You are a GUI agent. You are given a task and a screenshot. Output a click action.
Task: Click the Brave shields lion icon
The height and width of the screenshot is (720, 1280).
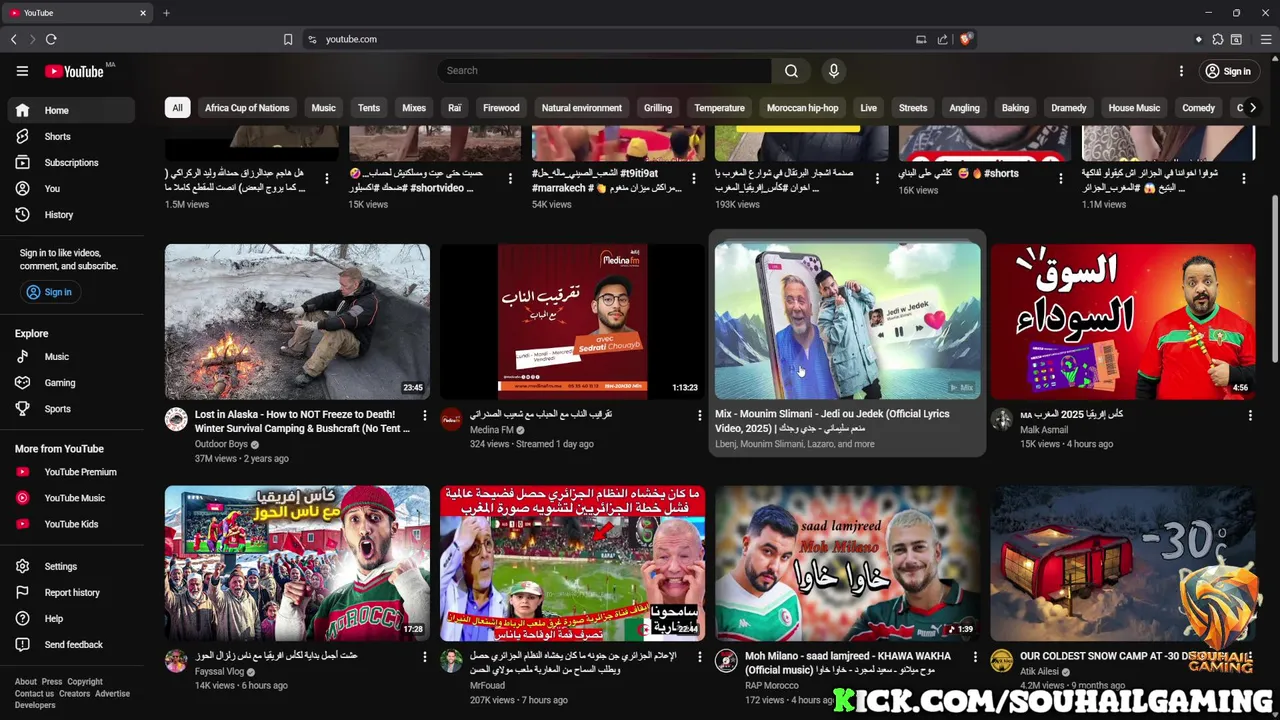click(965, 39)
